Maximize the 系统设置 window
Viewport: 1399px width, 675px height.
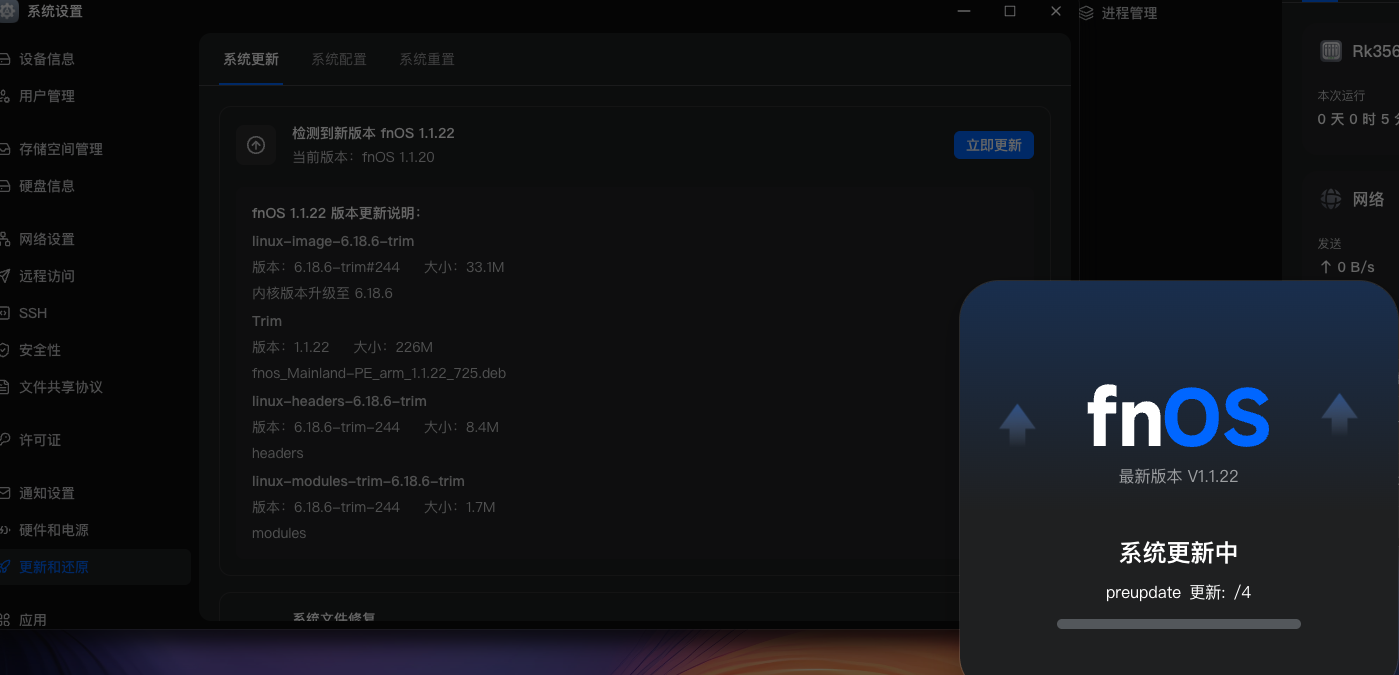point(1010,11)
